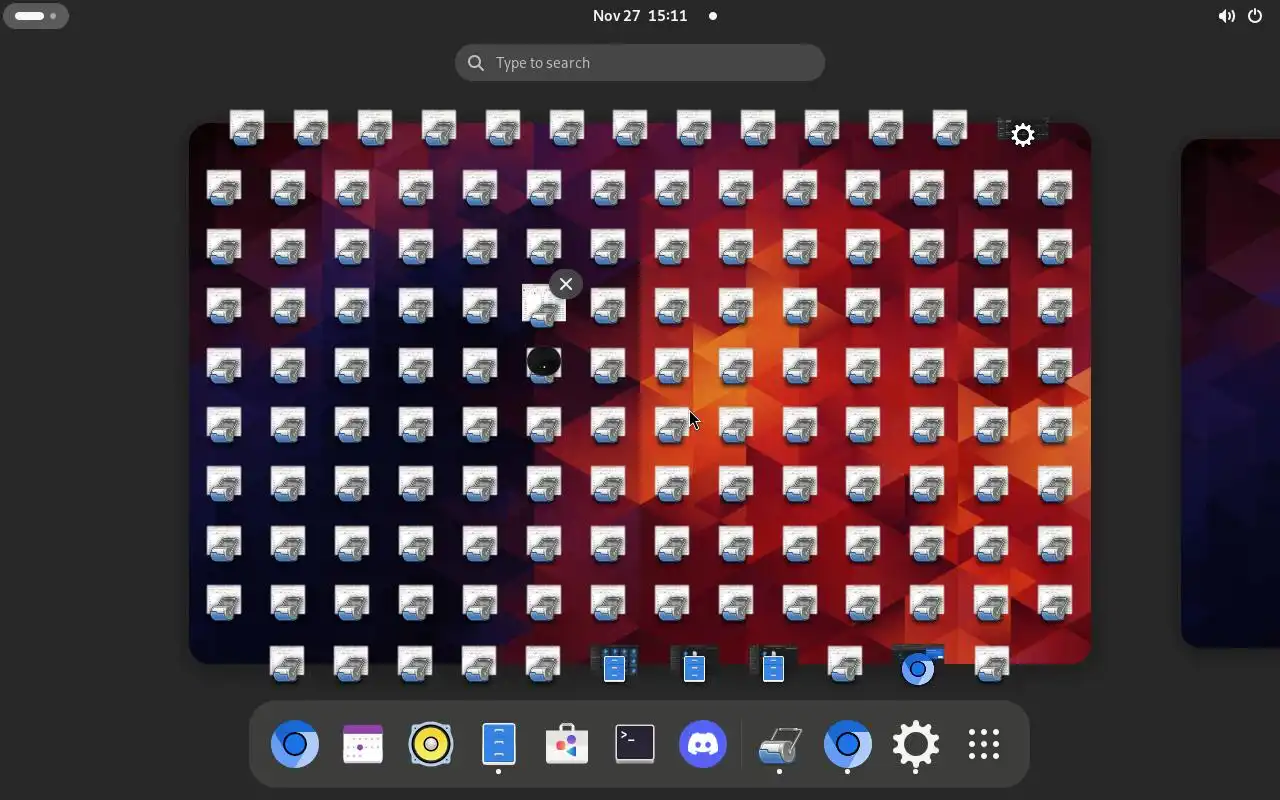This screenshot has width=1280, height=800.
Task: Launch GNOME Calendar from the dock
Action: pyautogui.click(x=363, y=744)
